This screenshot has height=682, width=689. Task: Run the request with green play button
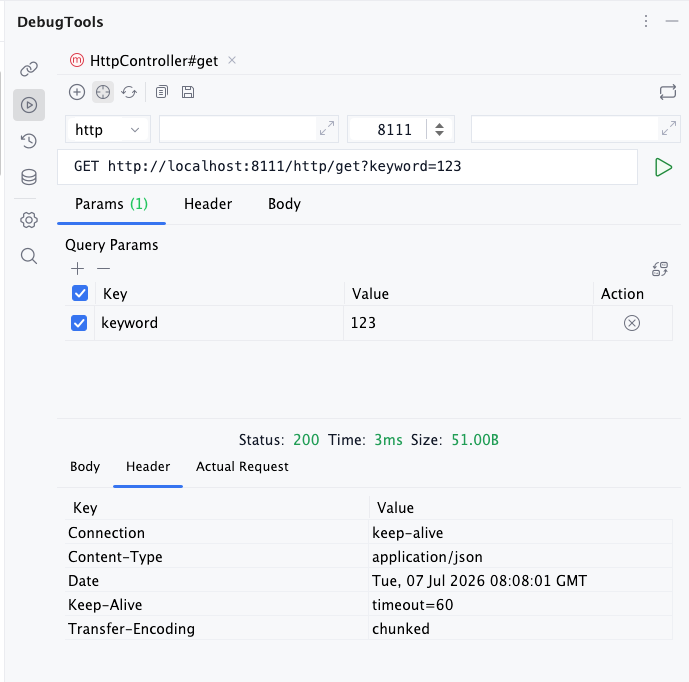pos(663,167)
